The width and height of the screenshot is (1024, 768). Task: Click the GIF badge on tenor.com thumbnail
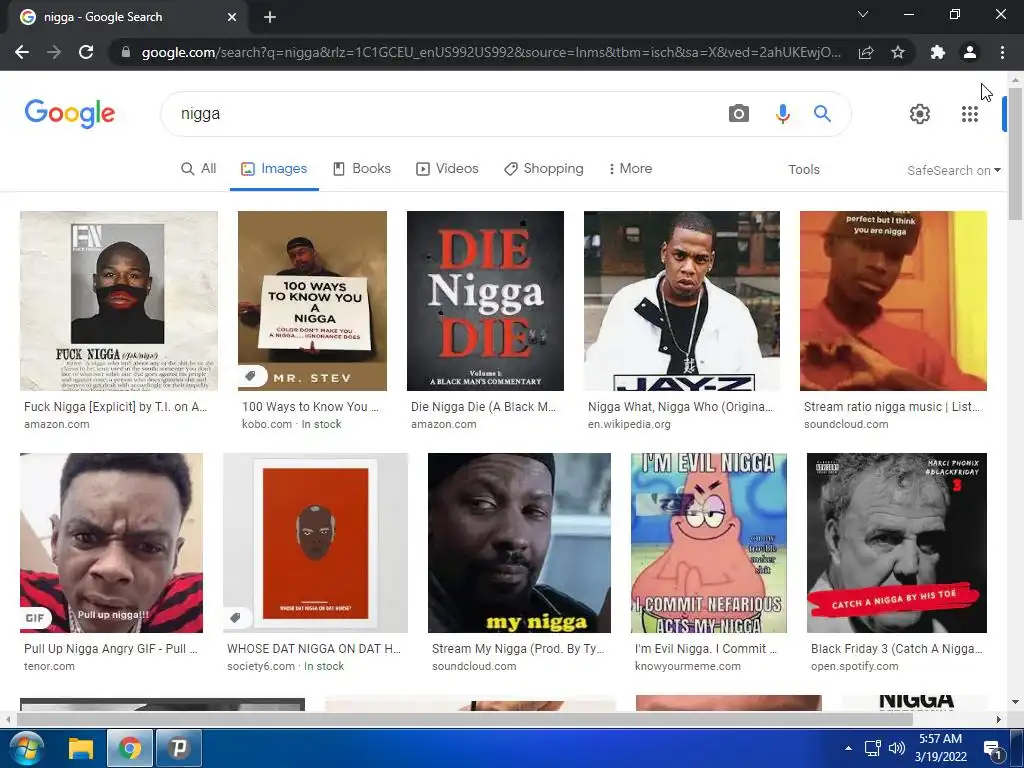pos(35,618)
